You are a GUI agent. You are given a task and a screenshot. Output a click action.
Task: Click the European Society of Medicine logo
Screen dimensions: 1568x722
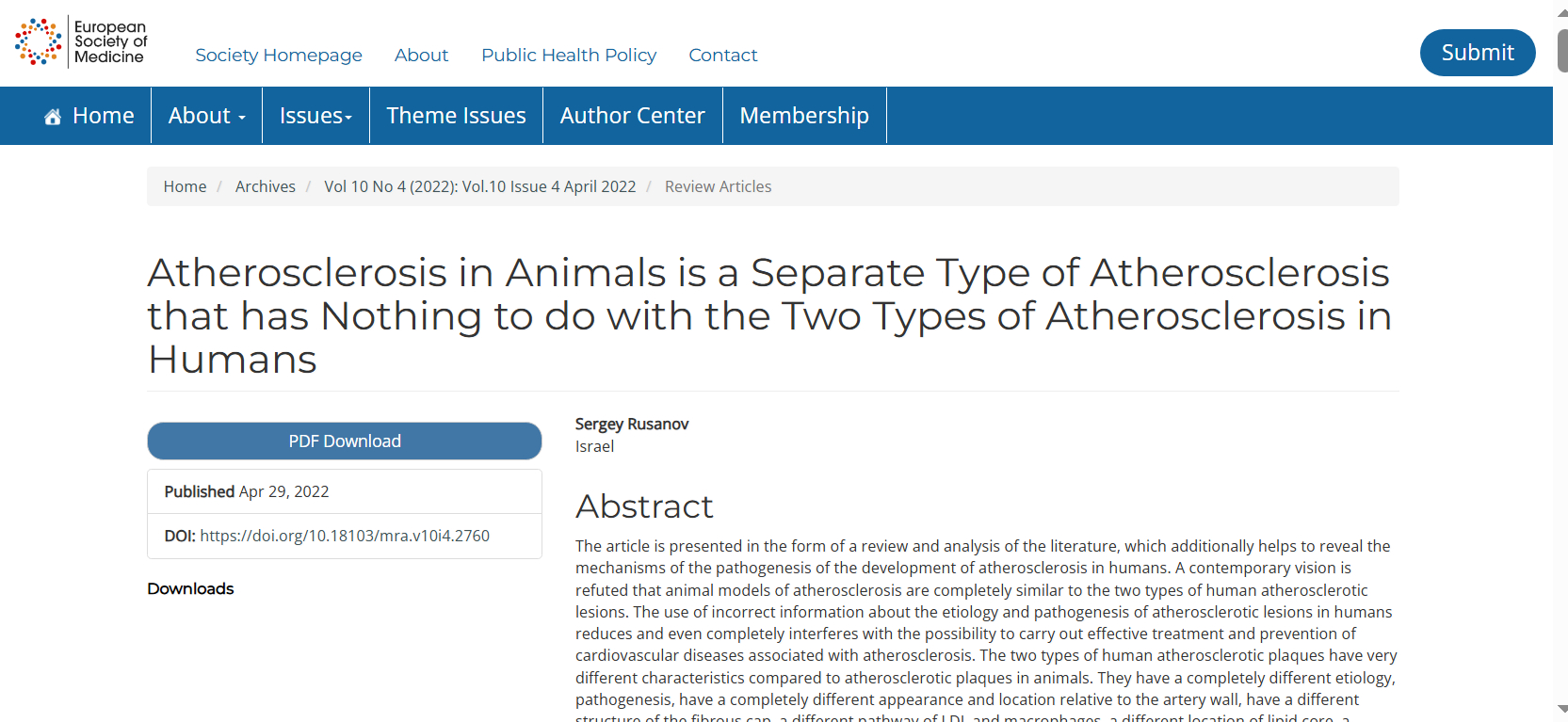point(81,42)
